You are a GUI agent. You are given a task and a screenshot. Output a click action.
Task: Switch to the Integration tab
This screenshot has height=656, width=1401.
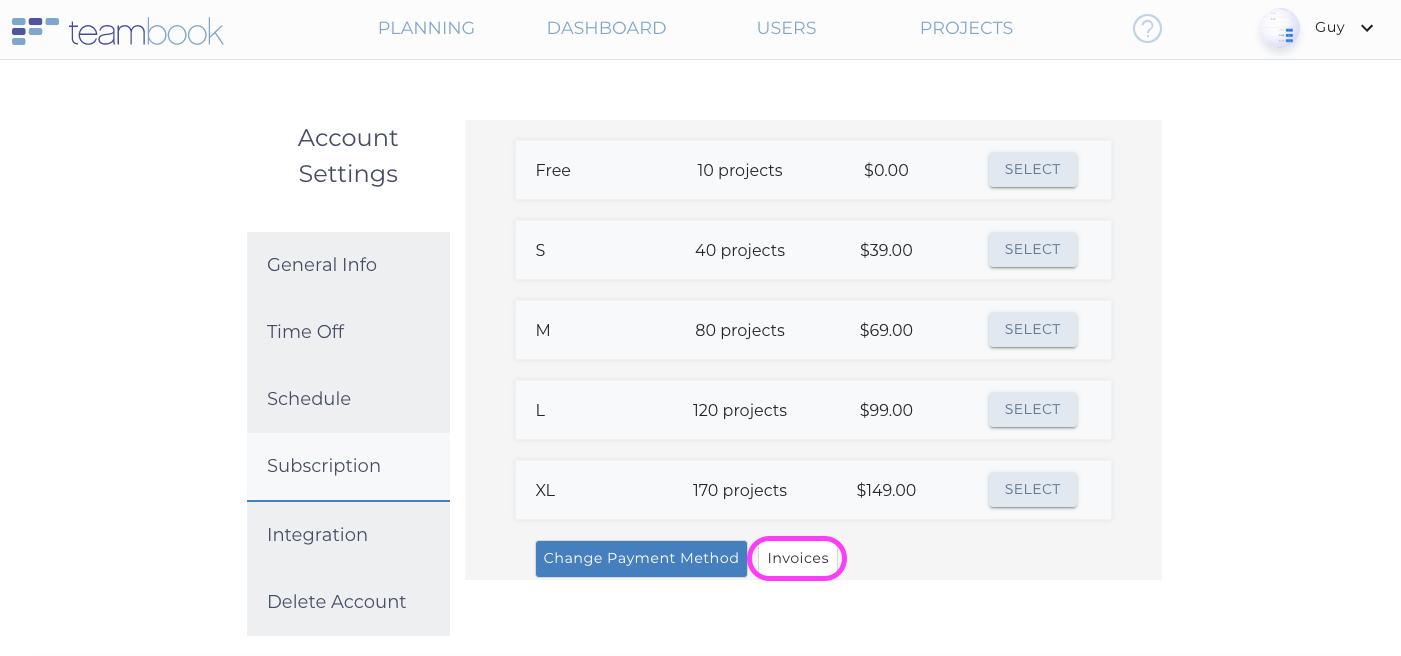pyautogui.click(x=317, y=535)
